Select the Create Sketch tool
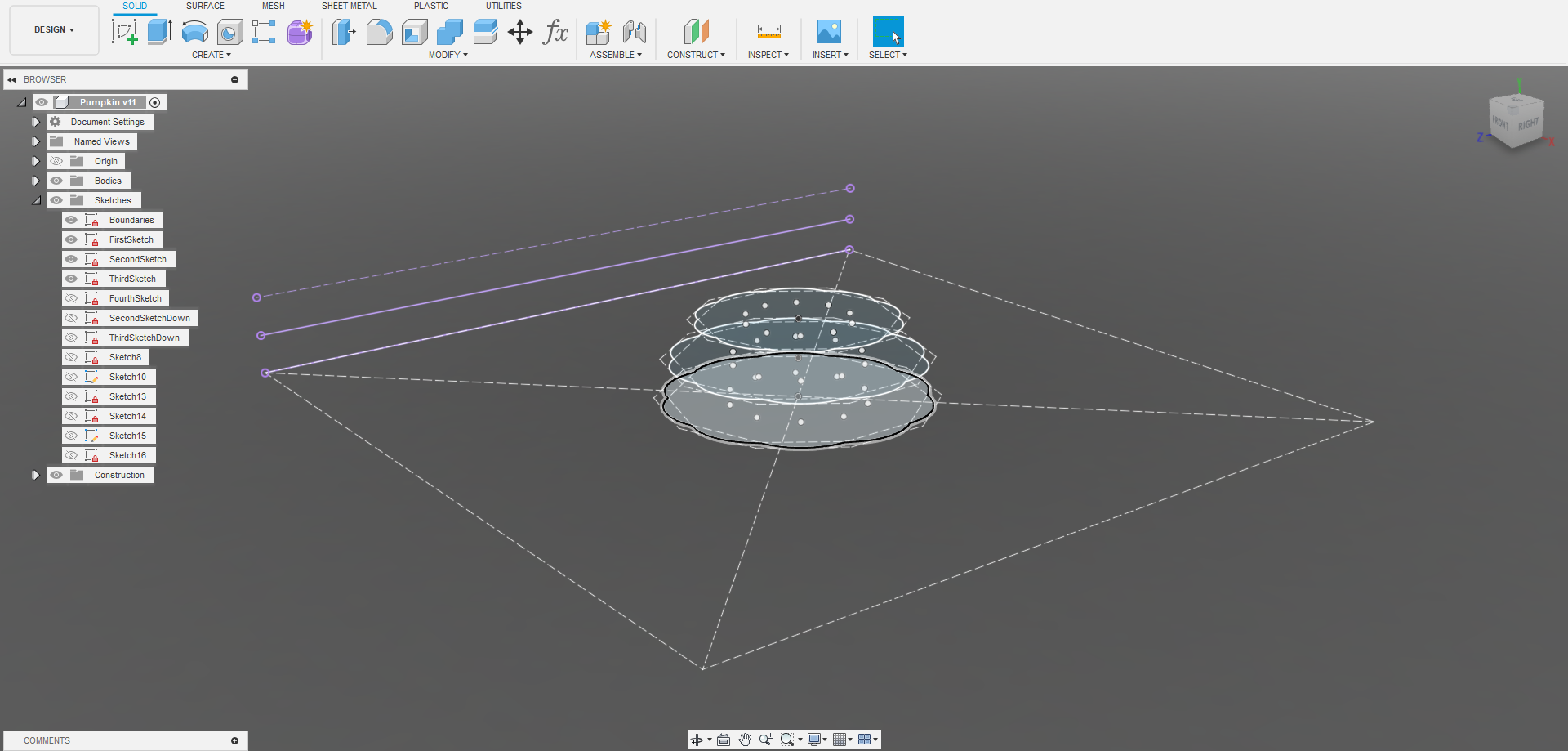This screenshot has height=751, width=1568. click(x=125, y=32)
